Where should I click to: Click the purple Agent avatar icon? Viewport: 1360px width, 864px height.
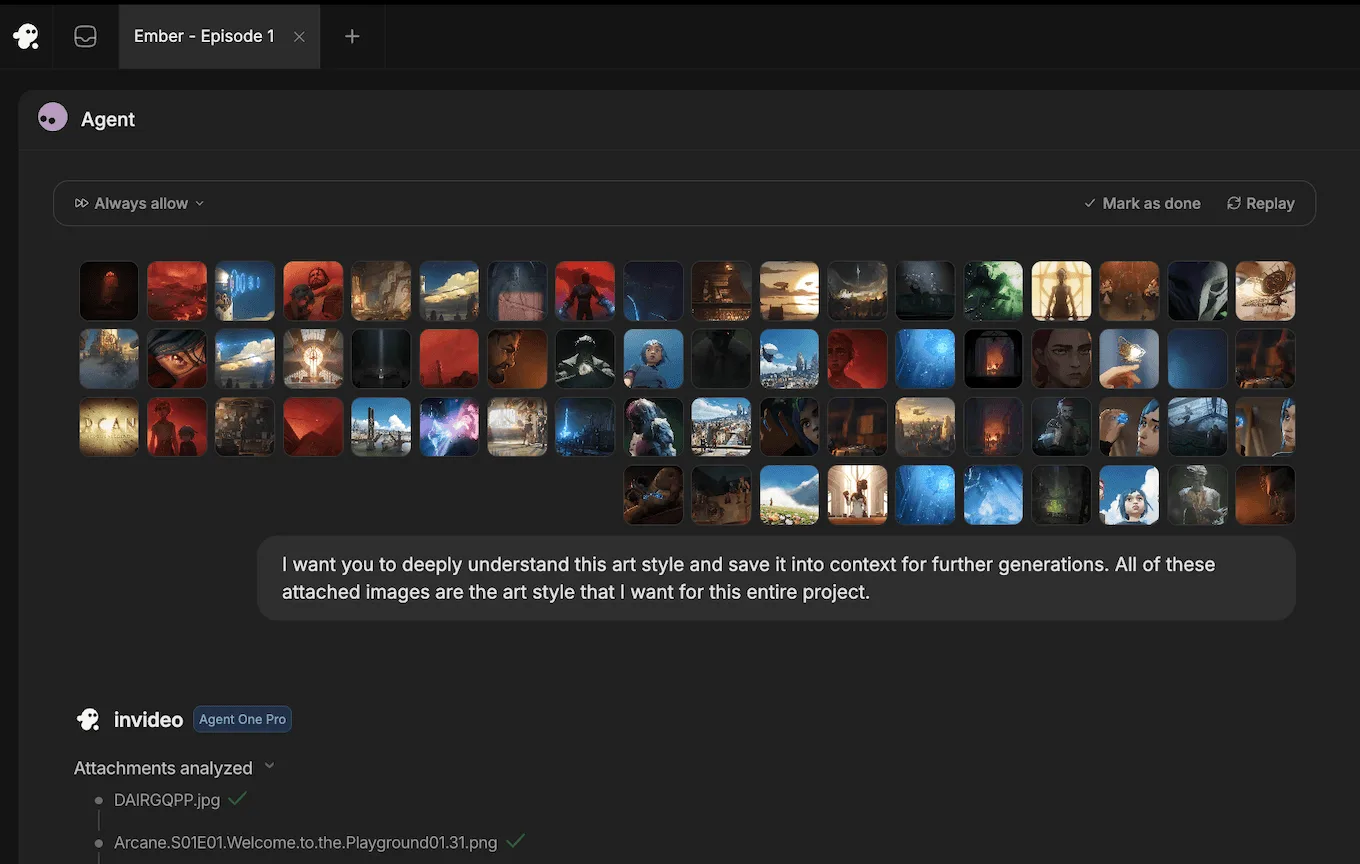click(x=52, y=118)
